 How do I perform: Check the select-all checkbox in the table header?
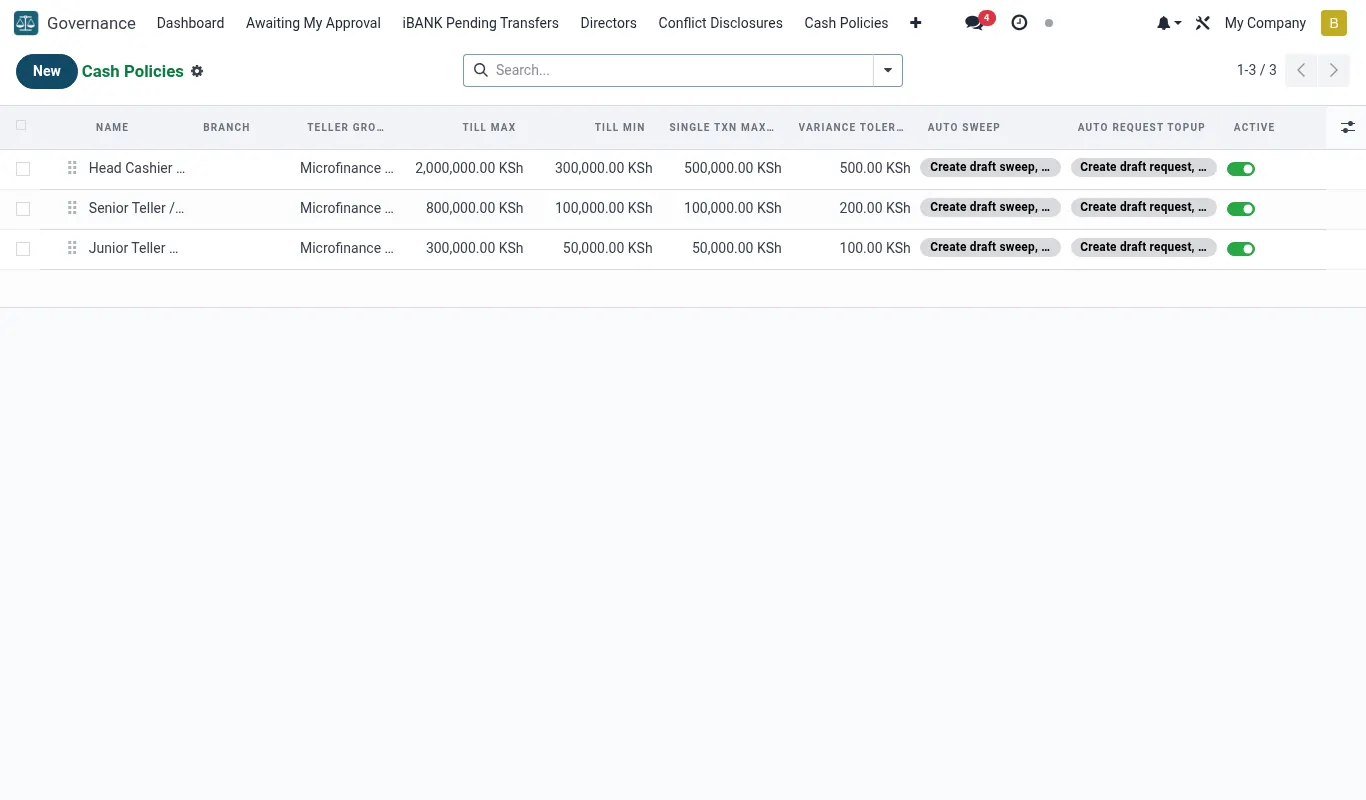click(21, 126)
